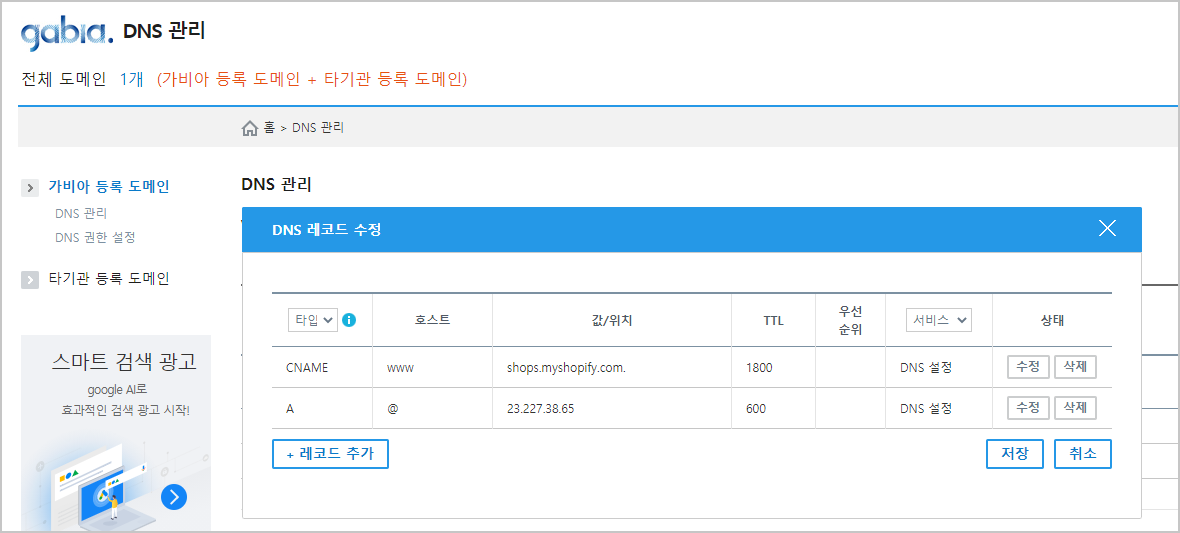This screenshot has height=533, width=1180.
Task: Expand the 타기관 등록 도메인 arrow icon
Action: (x=30, y=279)
